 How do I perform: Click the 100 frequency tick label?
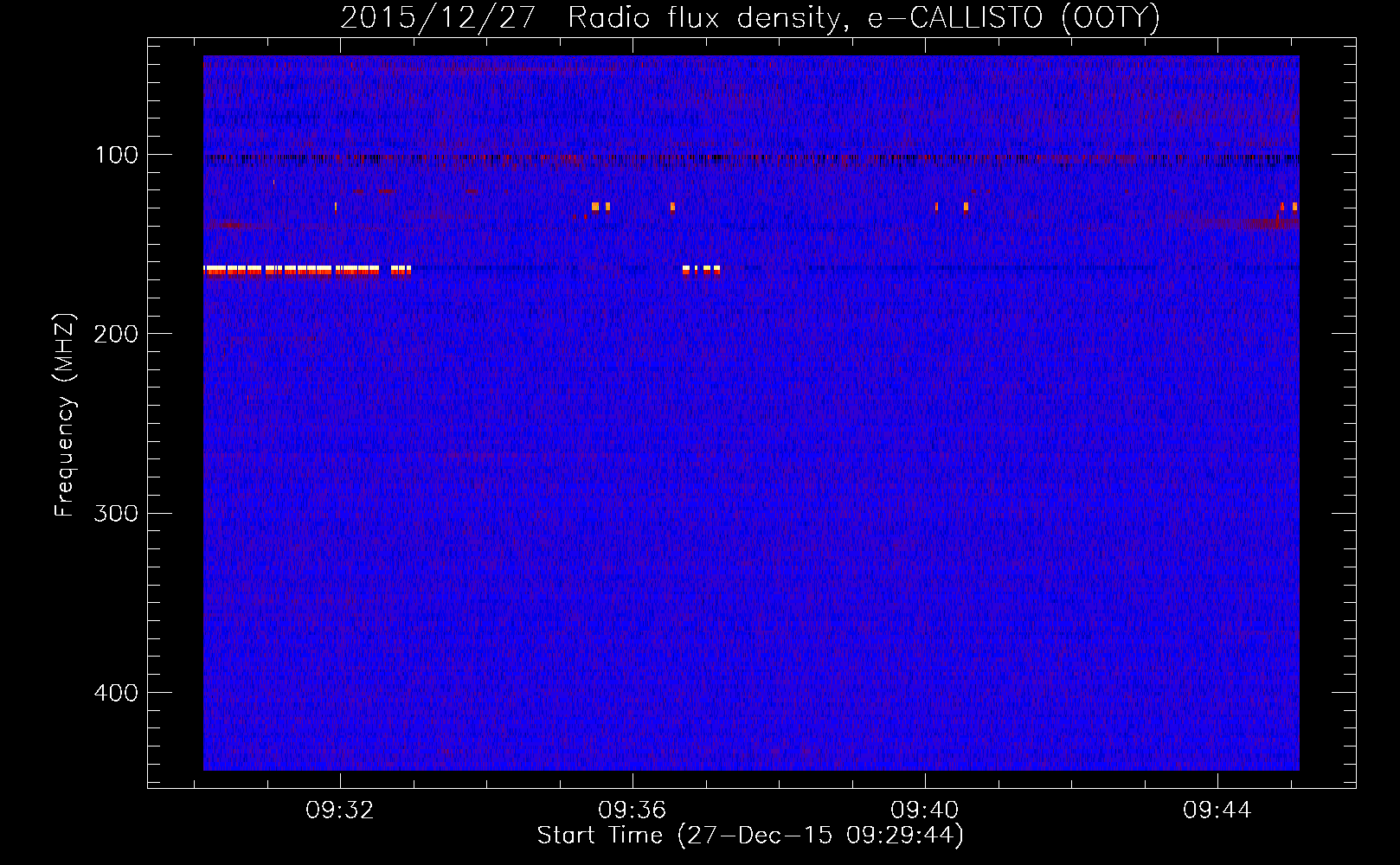pyautogui.click(x=116, y=155)
